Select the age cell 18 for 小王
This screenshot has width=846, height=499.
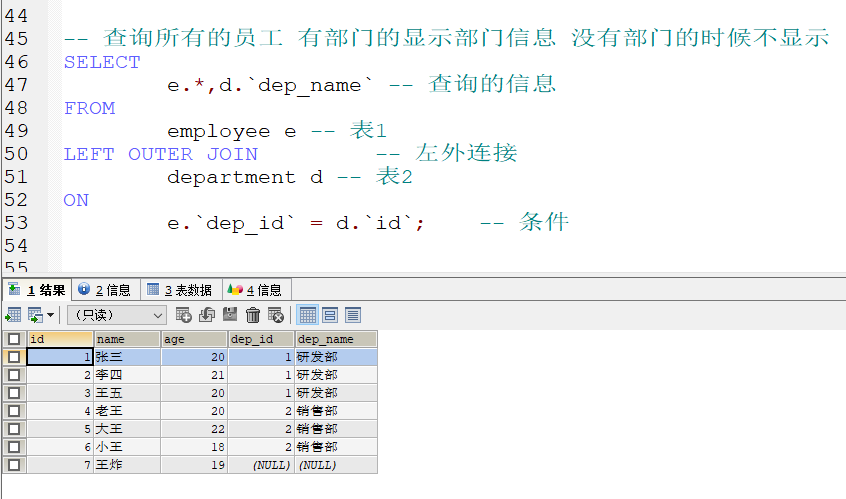pyautogui.click(x=194, y=447)
